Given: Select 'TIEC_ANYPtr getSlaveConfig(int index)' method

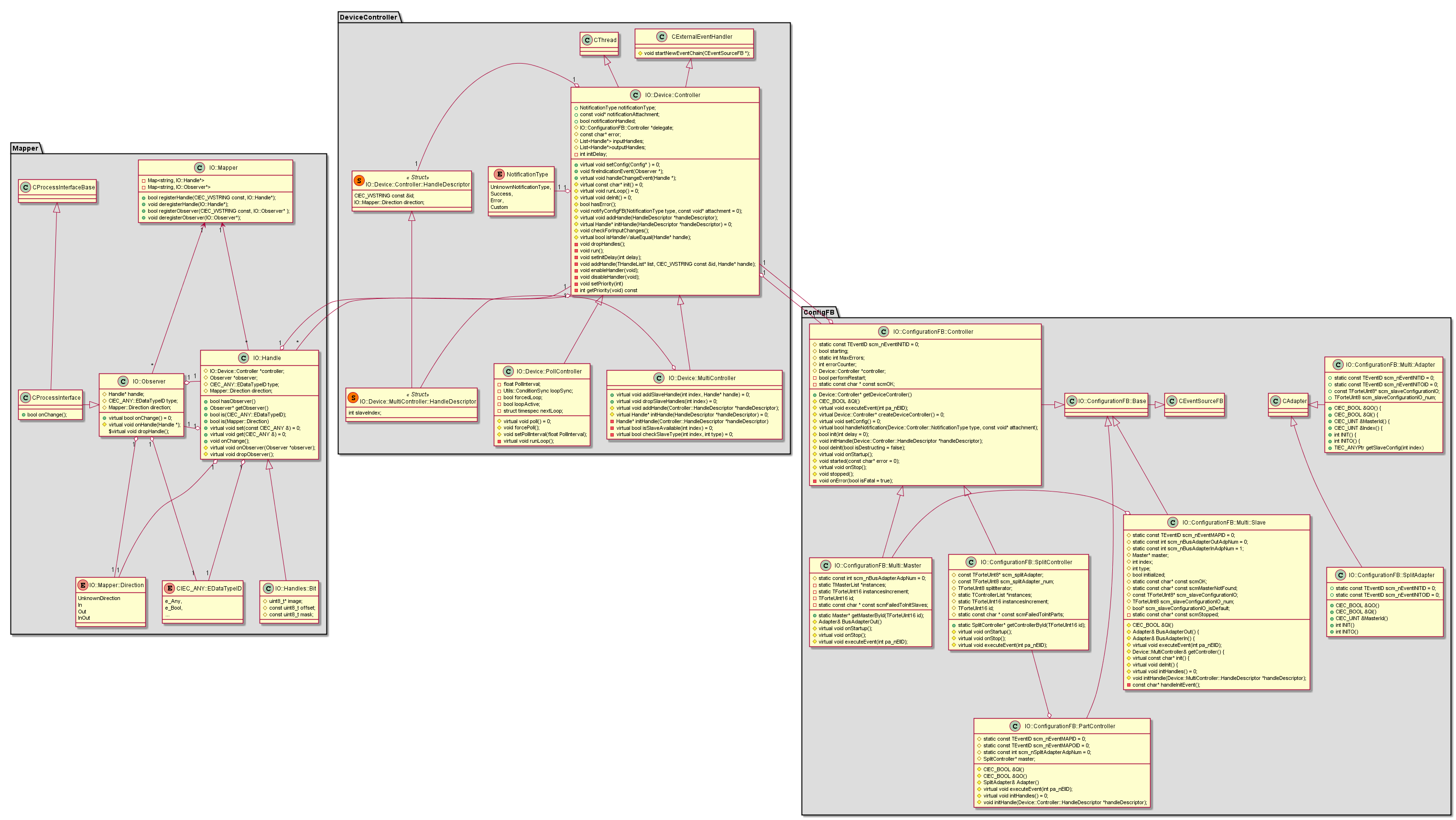Looking at the screenshot, I should click(x=1379, y=448).
